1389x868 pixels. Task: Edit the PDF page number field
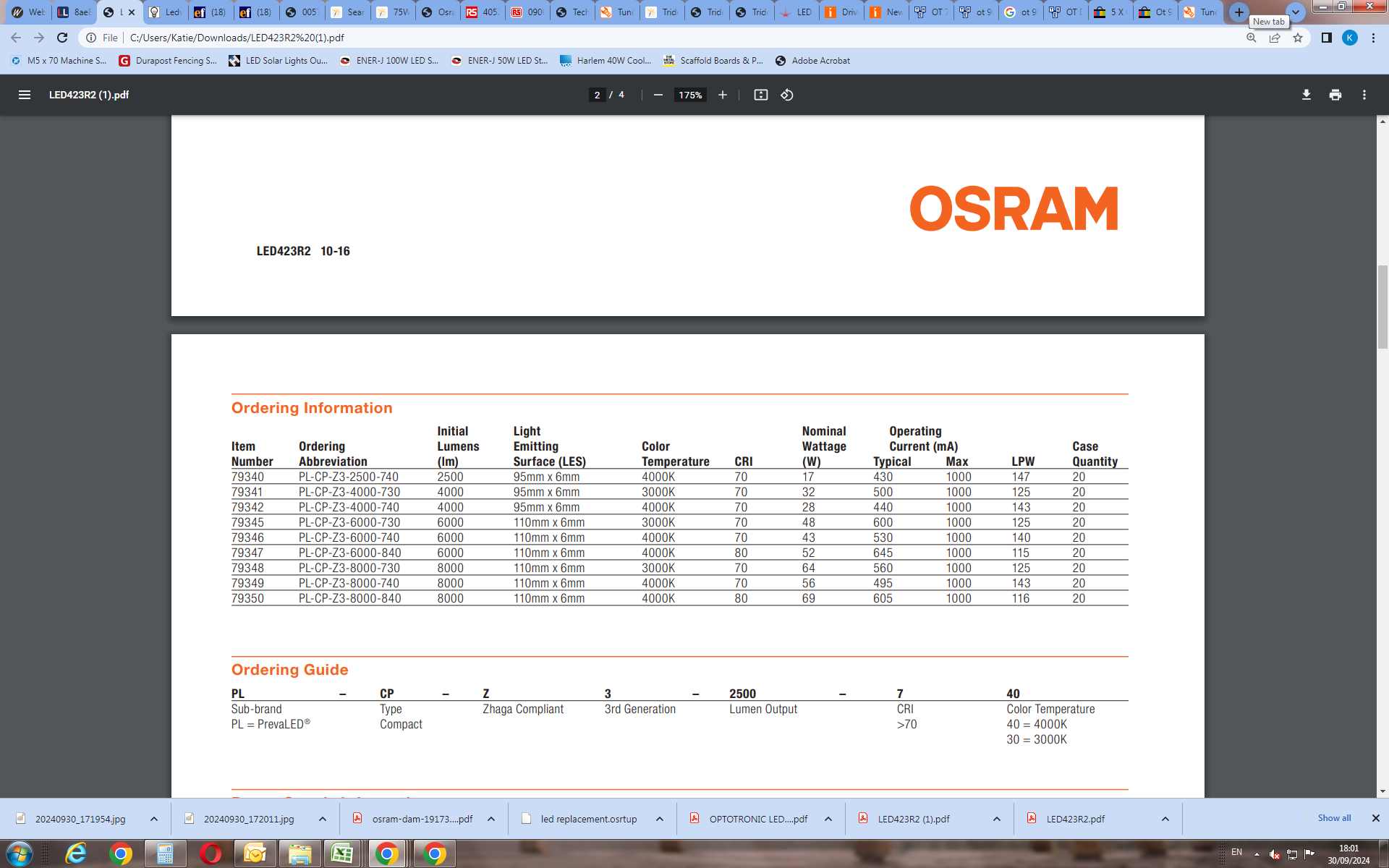click(x=597, y=95)
